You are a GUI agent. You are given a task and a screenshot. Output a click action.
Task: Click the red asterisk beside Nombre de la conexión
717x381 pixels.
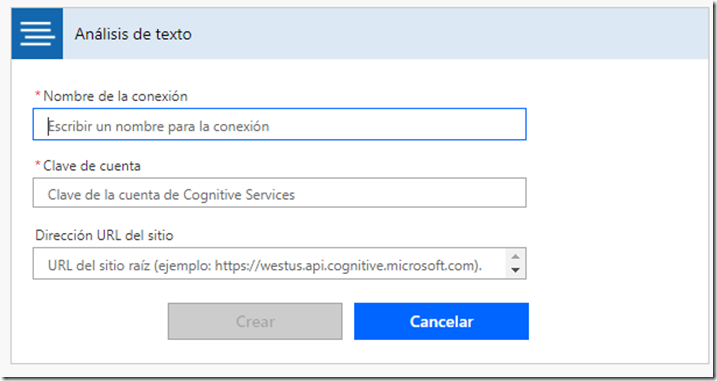point(38,95)
